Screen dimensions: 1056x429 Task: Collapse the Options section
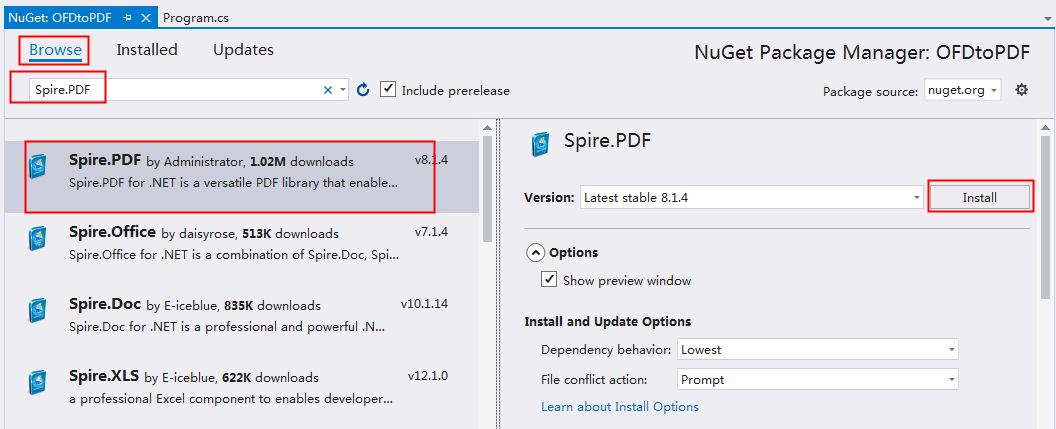[x=535, y=253]
